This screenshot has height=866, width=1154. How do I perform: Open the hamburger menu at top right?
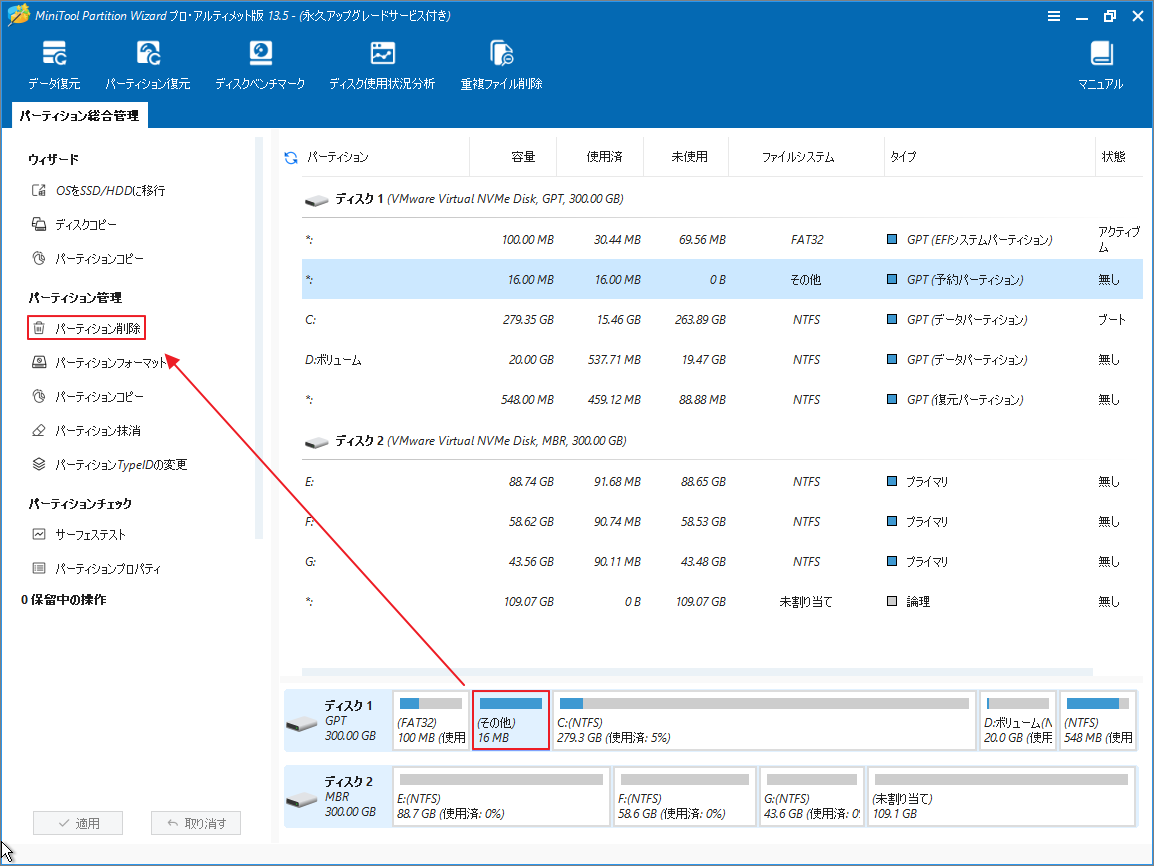[1054, 16]
